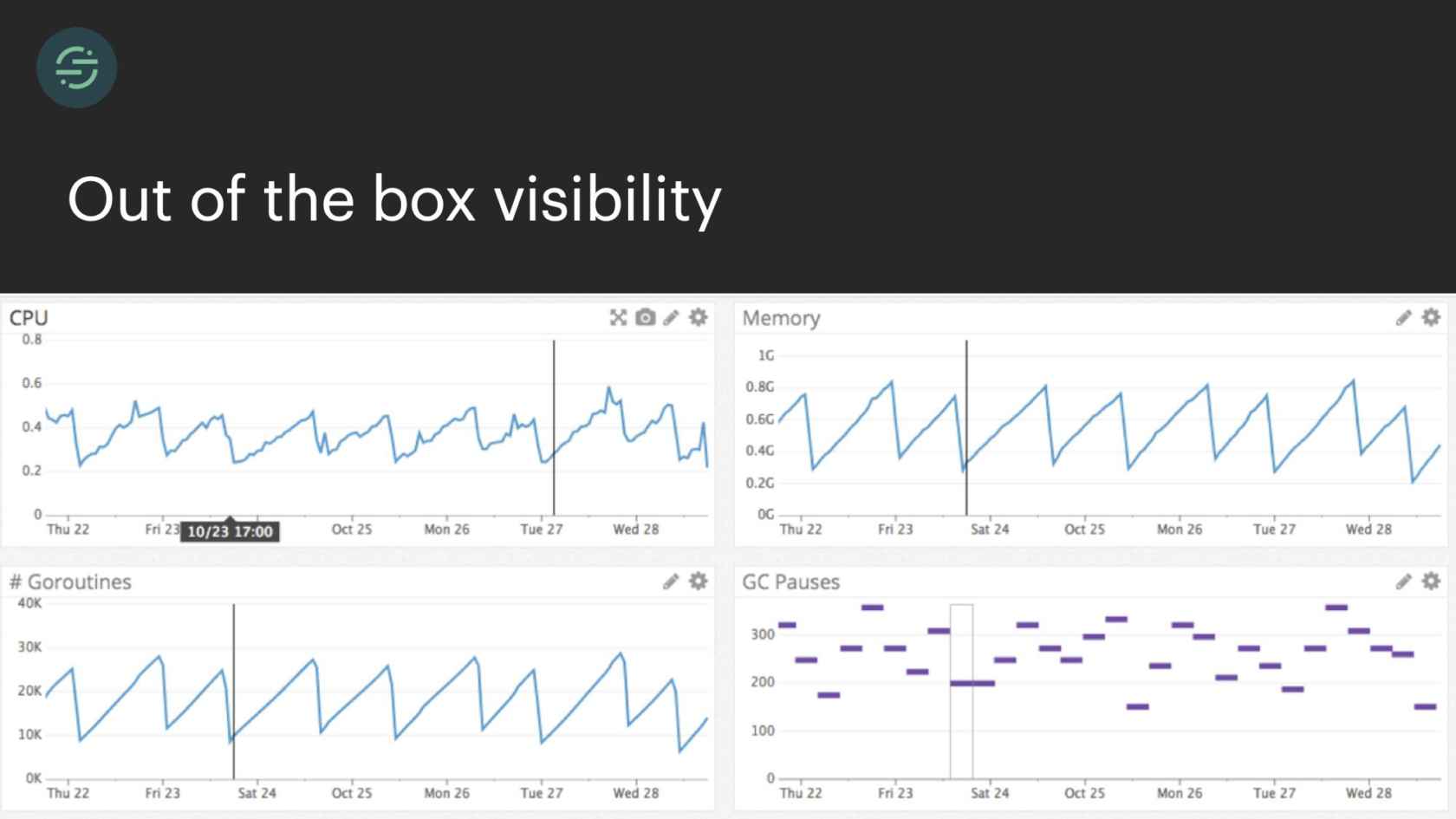Select the GC Pauses panel title
The height and width of the screenshot is (819, 1456).
pos(790,582)
